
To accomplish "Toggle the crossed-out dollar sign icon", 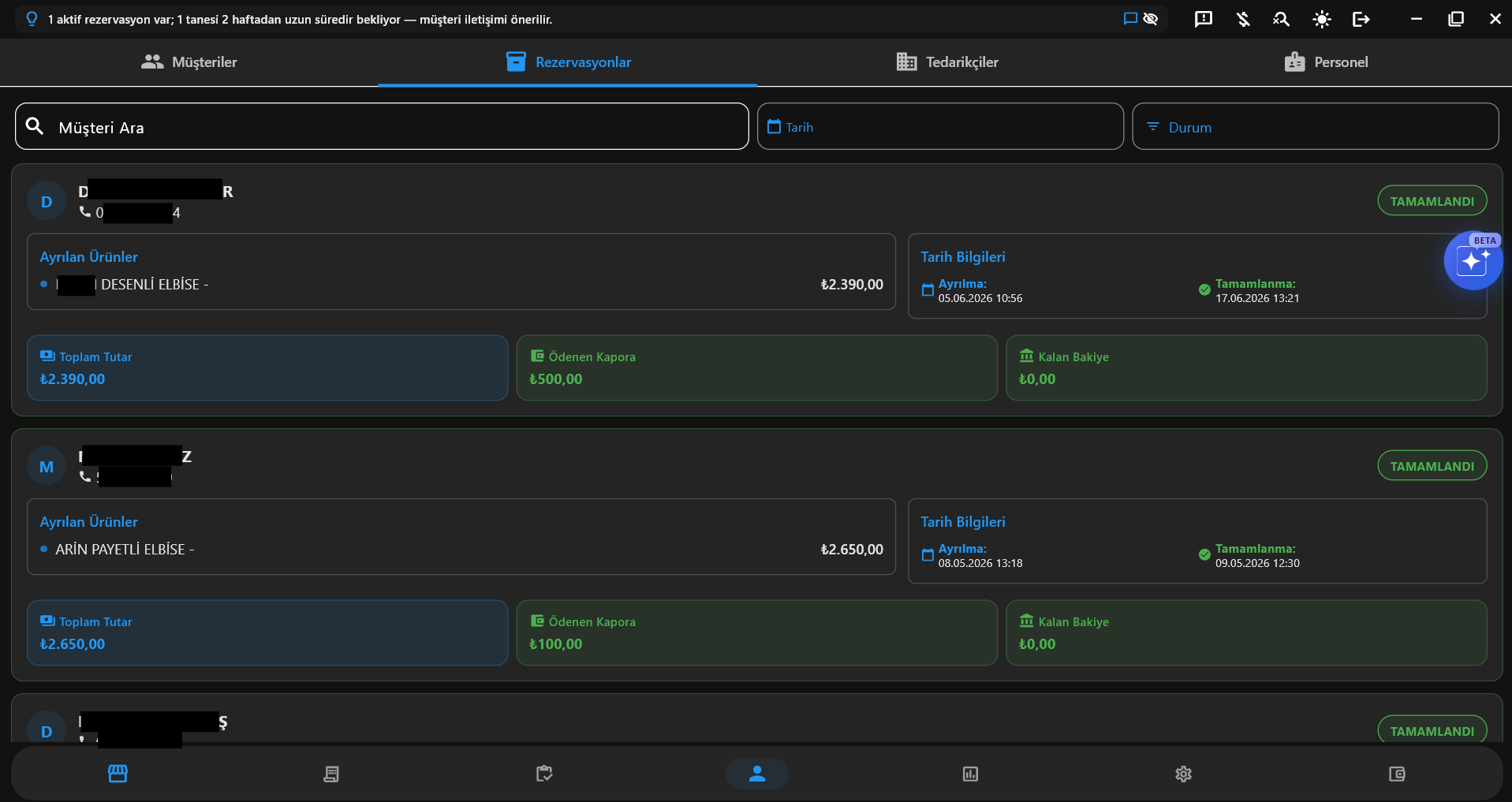I will coord(1243,19).
